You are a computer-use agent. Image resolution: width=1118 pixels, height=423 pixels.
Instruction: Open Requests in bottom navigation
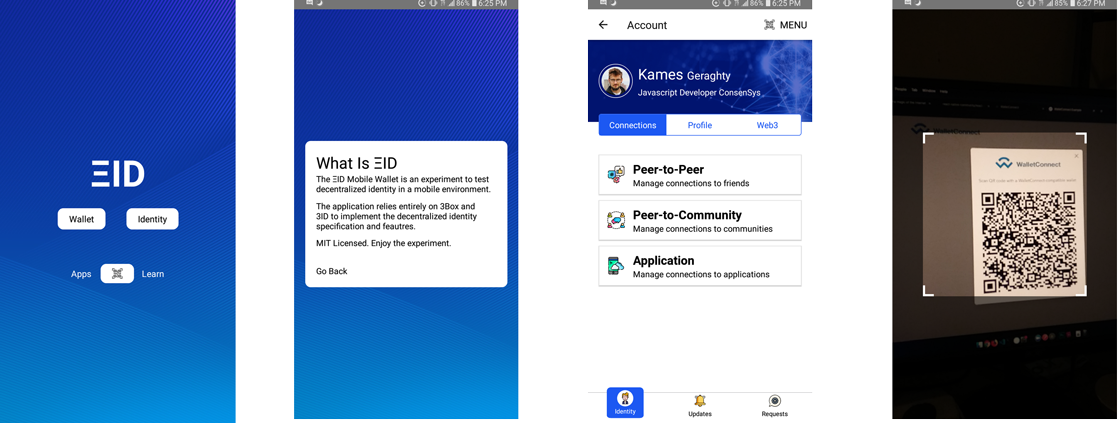774,404
